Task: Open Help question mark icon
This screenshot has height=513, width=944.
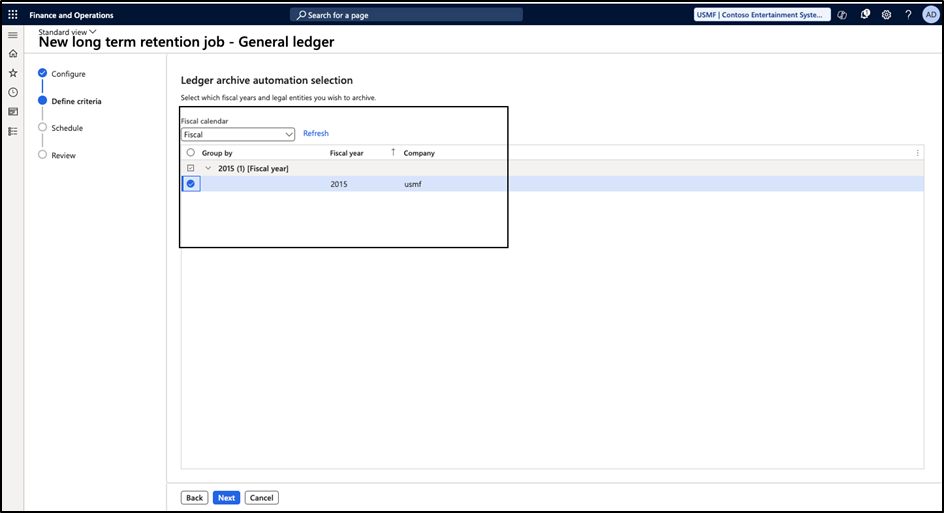Action: coord(908,15)
